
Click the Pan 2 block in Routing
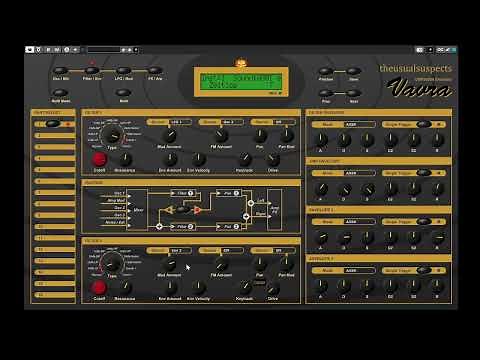(x=229, y=227)
